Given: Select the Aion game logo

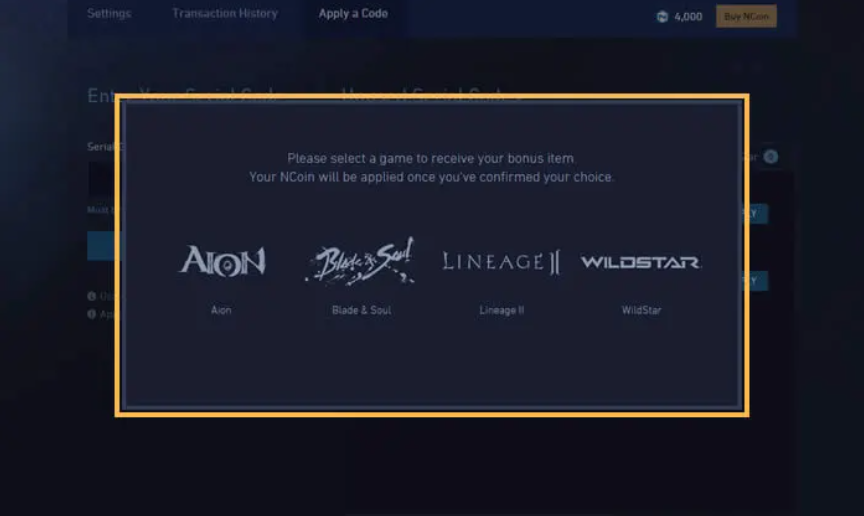Looking at the screenshot, I should click(222, 260).
